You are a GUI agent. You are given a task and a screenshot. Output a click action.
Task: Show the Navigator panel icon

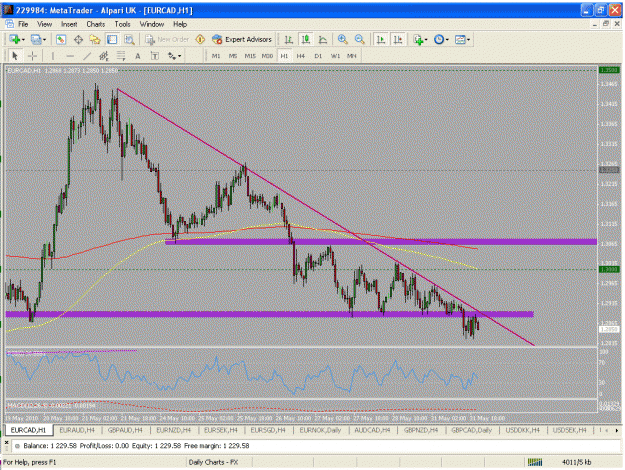coord(95,39)
